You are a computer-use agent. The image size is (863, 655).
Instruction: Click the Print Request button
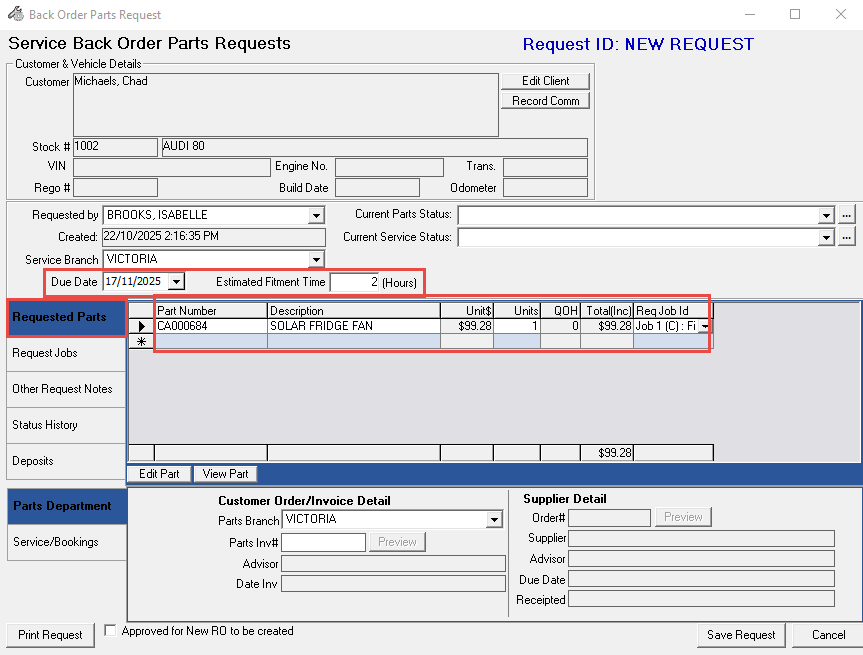tap(50, 635)
